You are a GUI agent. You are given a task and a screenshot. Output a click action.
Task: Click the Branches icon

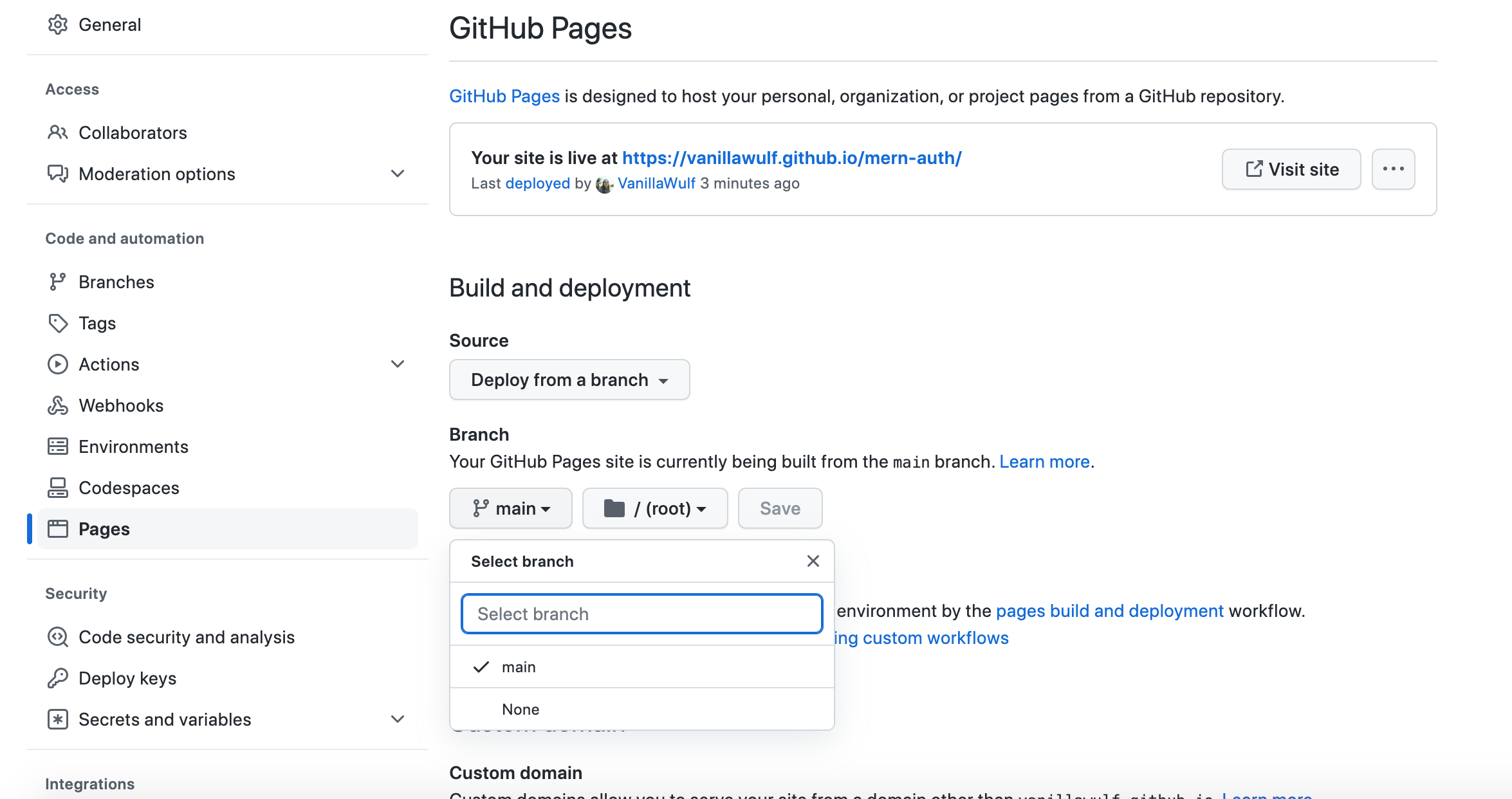[x=58, y=281]
